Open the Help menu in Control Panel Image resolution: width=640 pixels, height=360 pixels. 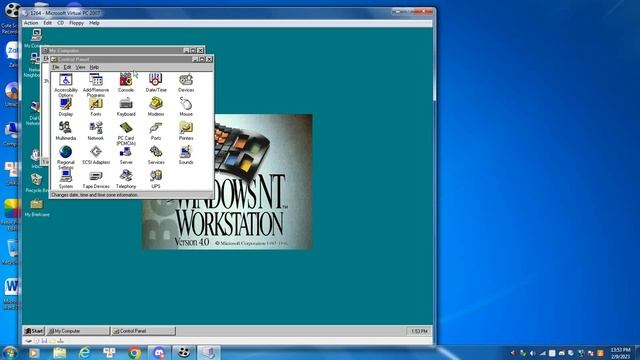pyautogui.click(x=94, y=67)
